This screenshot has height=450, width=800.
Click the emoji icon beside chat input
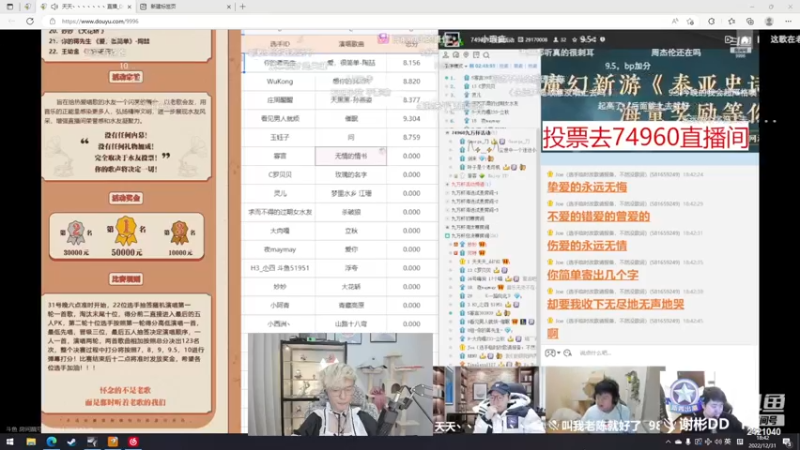click(x=568, y=353)
